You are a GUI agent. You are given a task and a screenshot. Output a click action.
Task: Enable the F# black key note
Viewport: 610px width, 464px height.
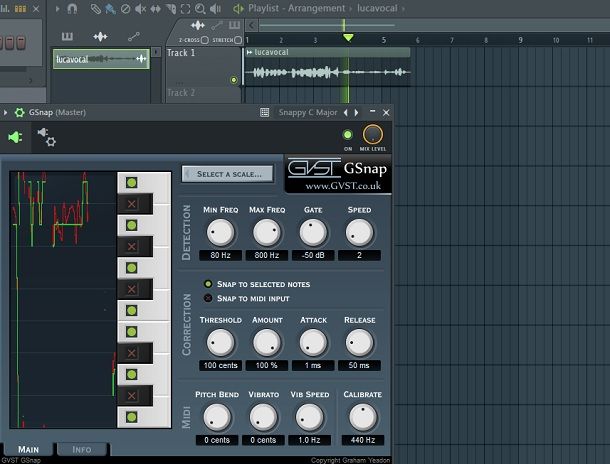click(131, 289)
